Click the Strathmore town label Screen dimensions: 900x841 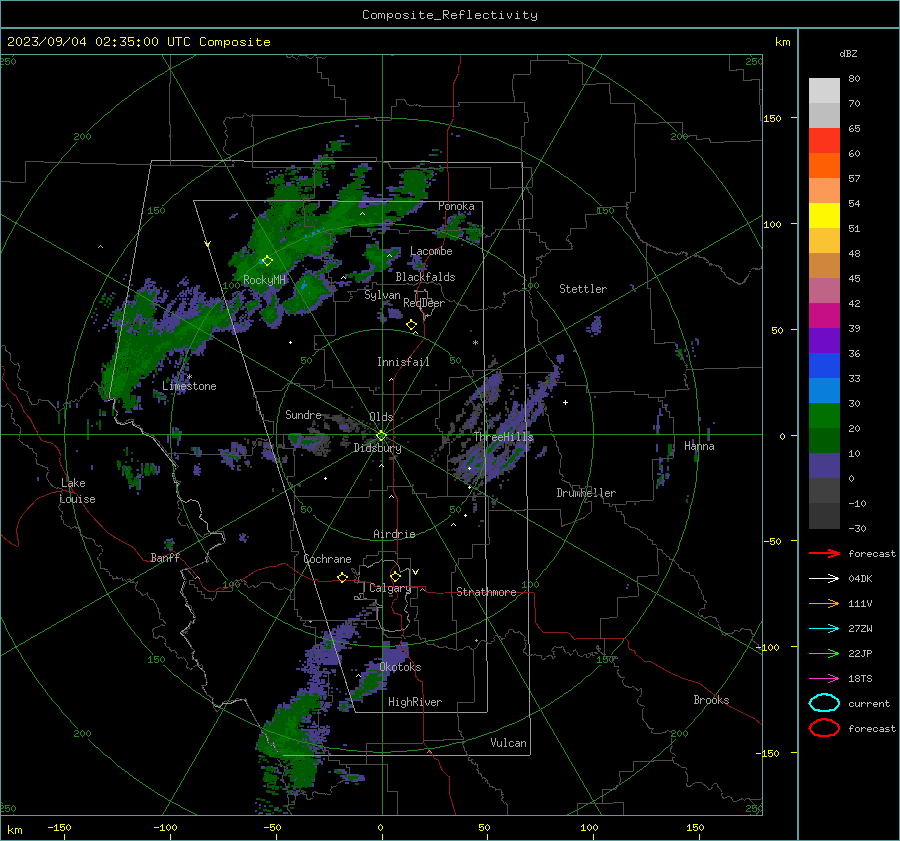(x=486, y=592)
